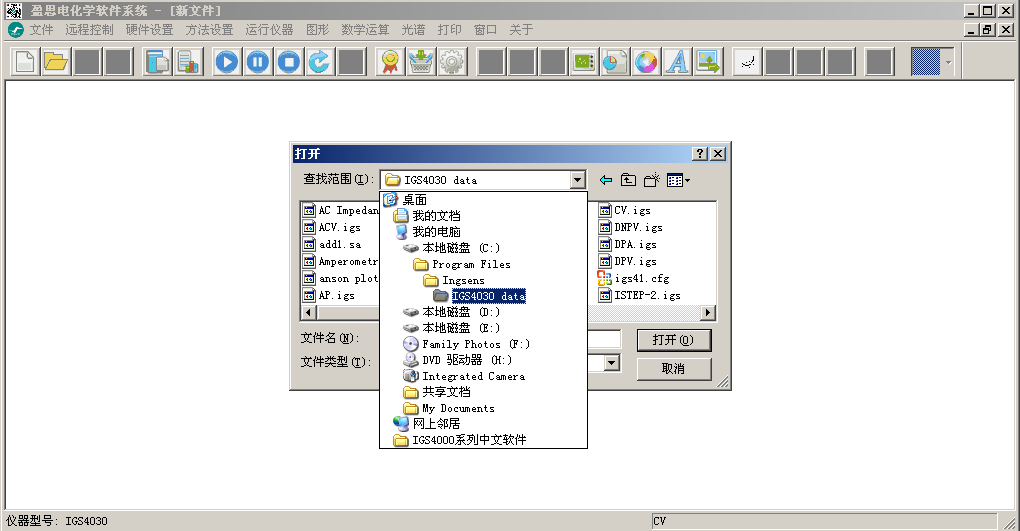Open the 硬件设置 menu
The height and width of the screenshot is (531, 1020).
point(150,30)
